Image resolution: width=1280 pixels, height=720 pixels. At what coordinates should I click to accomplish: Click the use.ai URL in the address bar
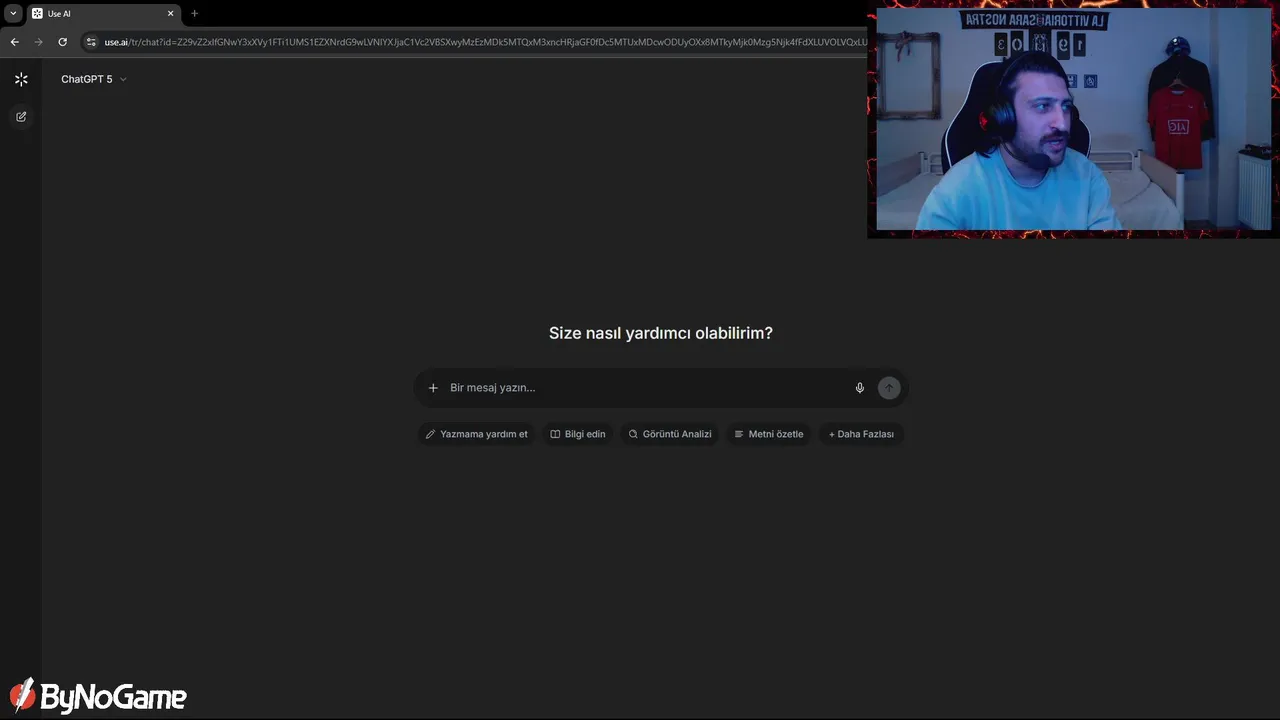coord(484,42)
